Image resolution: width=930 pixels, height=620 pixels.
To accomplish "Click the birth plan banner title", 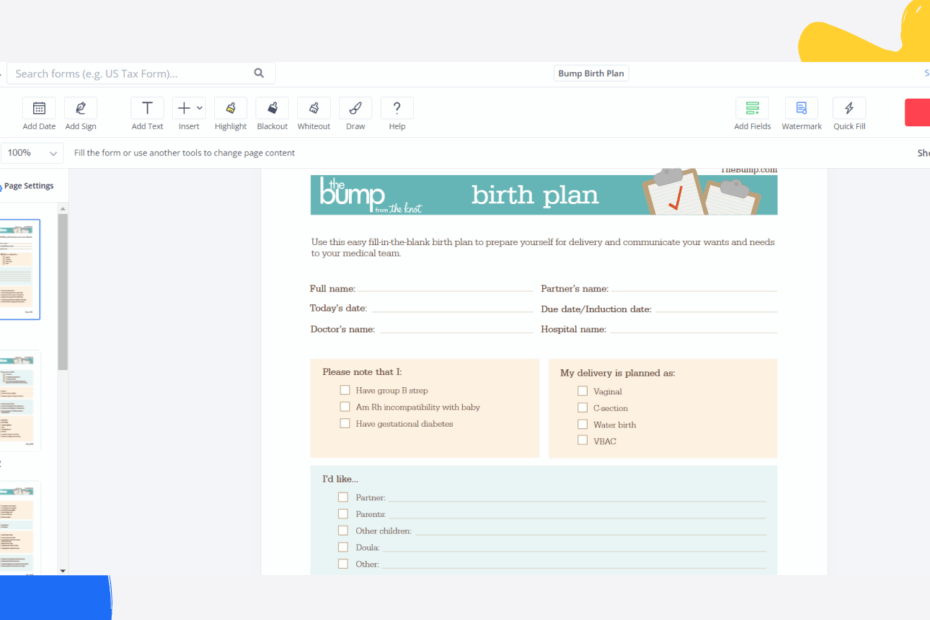I will tap(534, 195).
